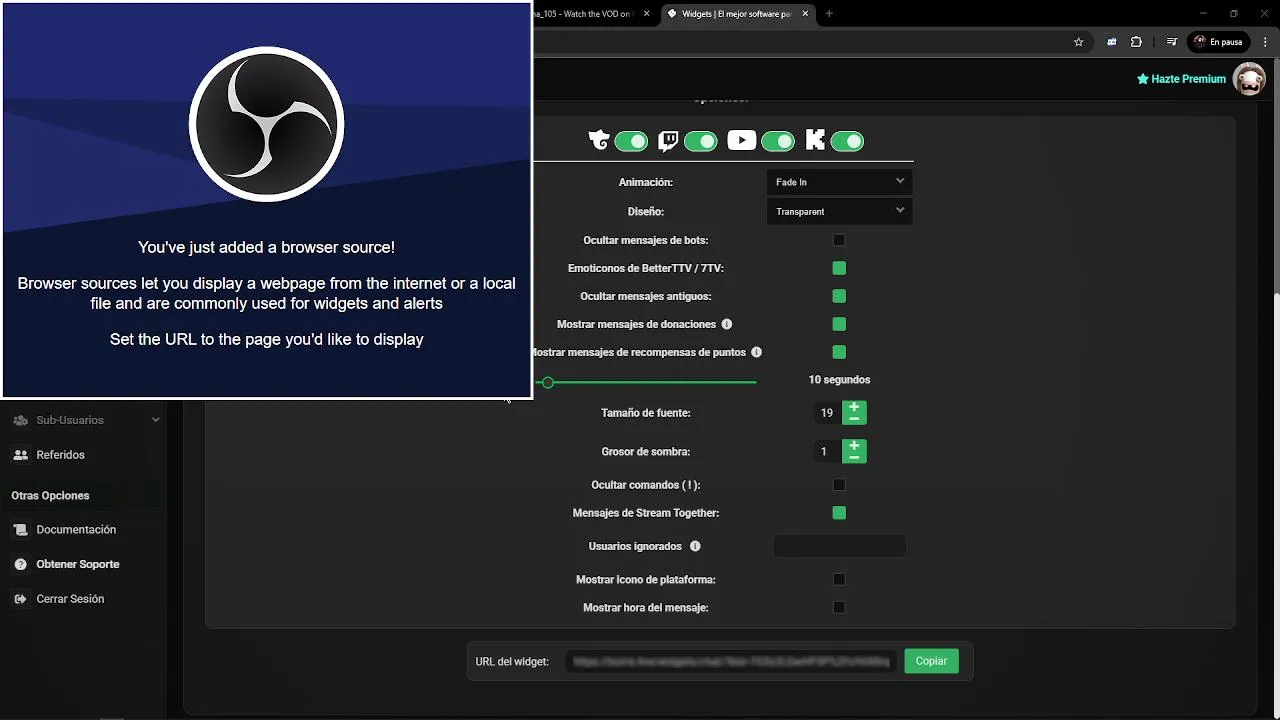Click the Otras Opciones sidebar heading

50,496
